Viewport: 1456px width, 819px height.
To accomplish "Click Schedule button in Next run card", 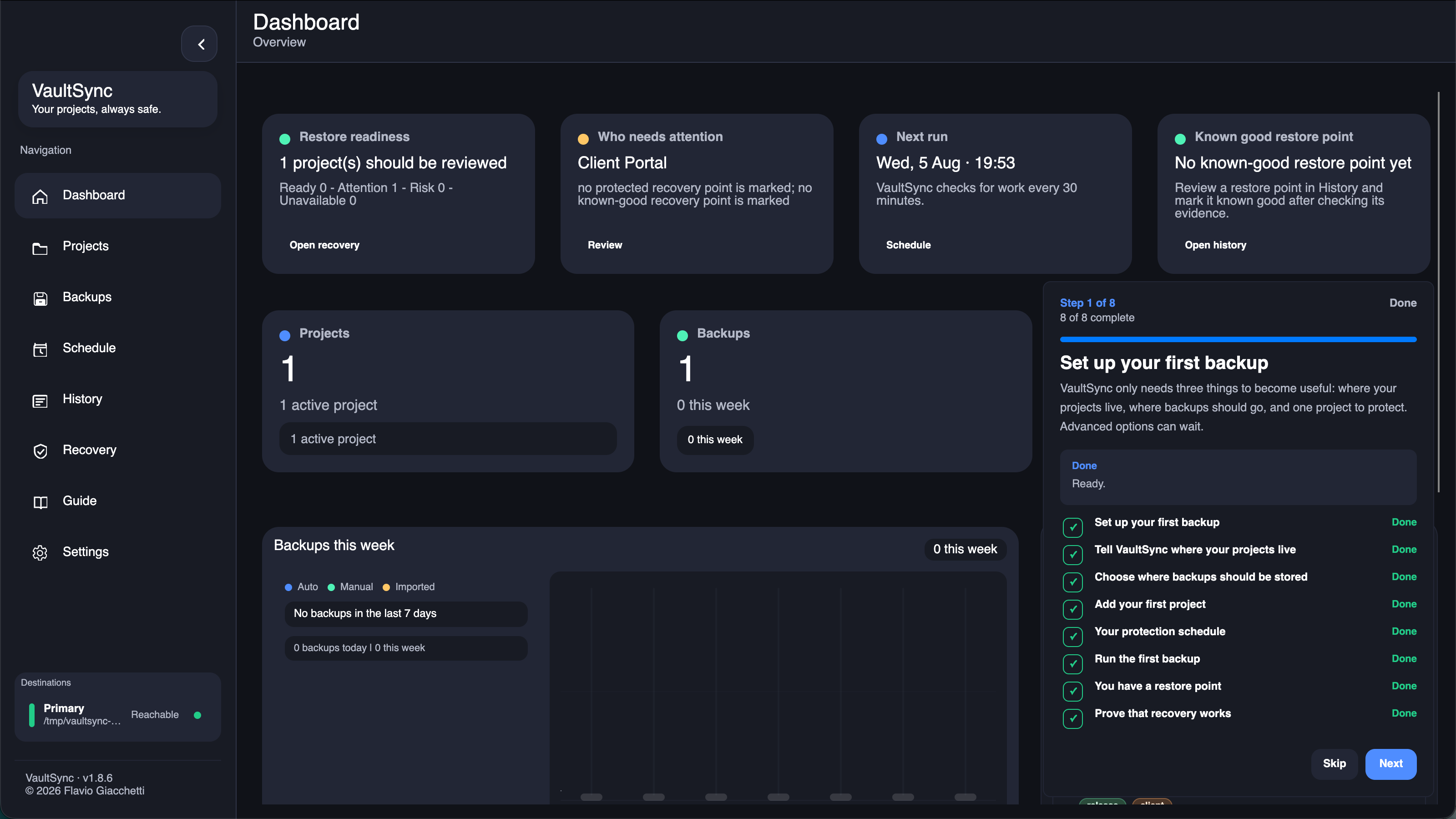I will click(x=908, y=245).
